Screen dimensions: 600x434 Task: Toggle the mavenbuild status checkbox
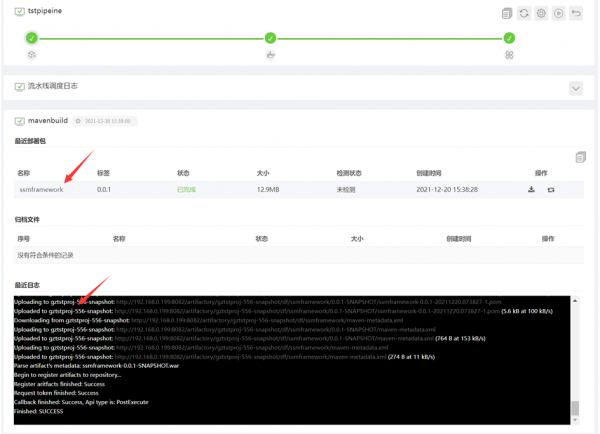click(20, 121)
